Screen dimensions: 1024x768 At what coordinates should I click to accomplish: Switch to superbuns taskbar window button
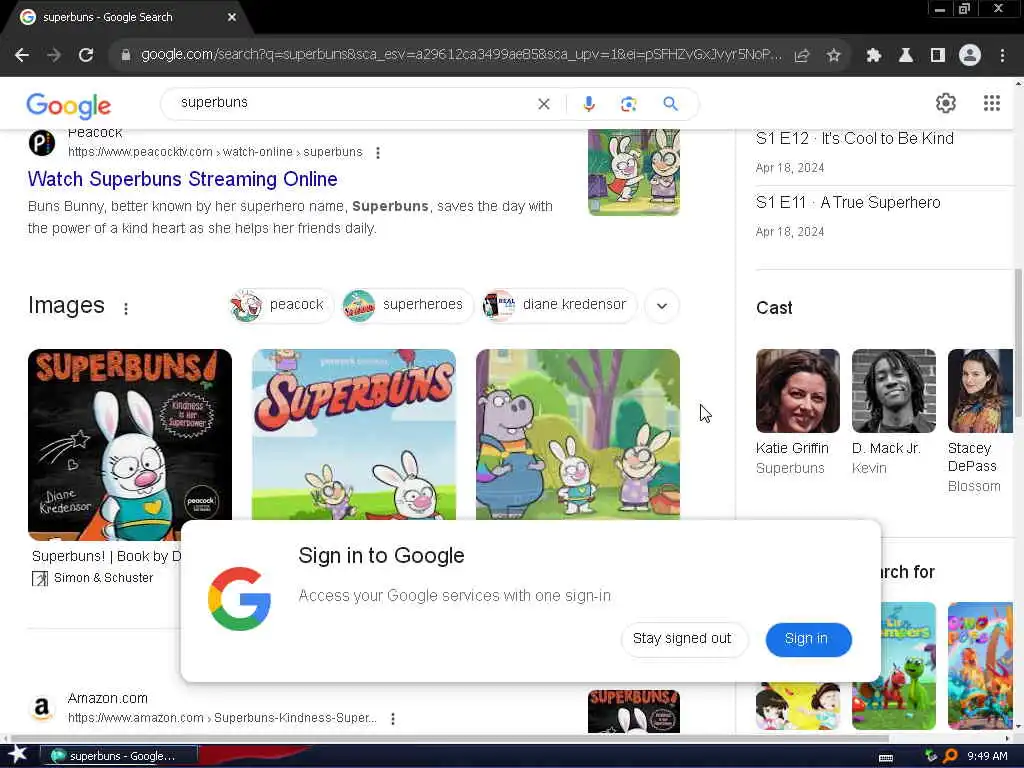[119, 756]
